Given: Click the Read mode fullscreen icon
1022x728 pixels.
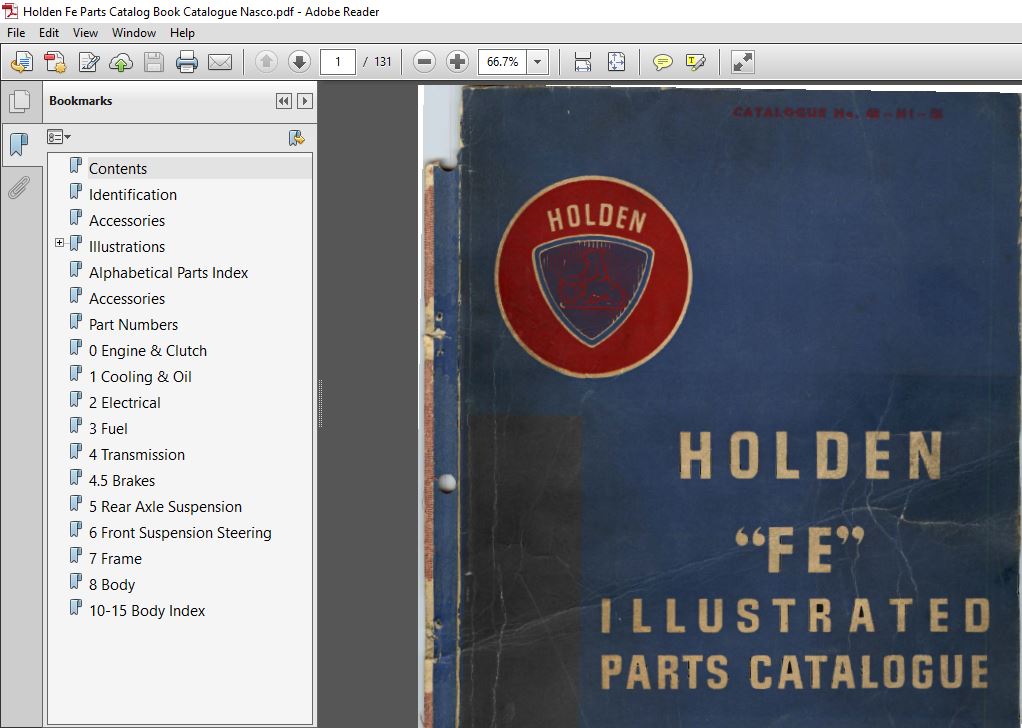Looking at the screenshot, I should pos(743,62).
